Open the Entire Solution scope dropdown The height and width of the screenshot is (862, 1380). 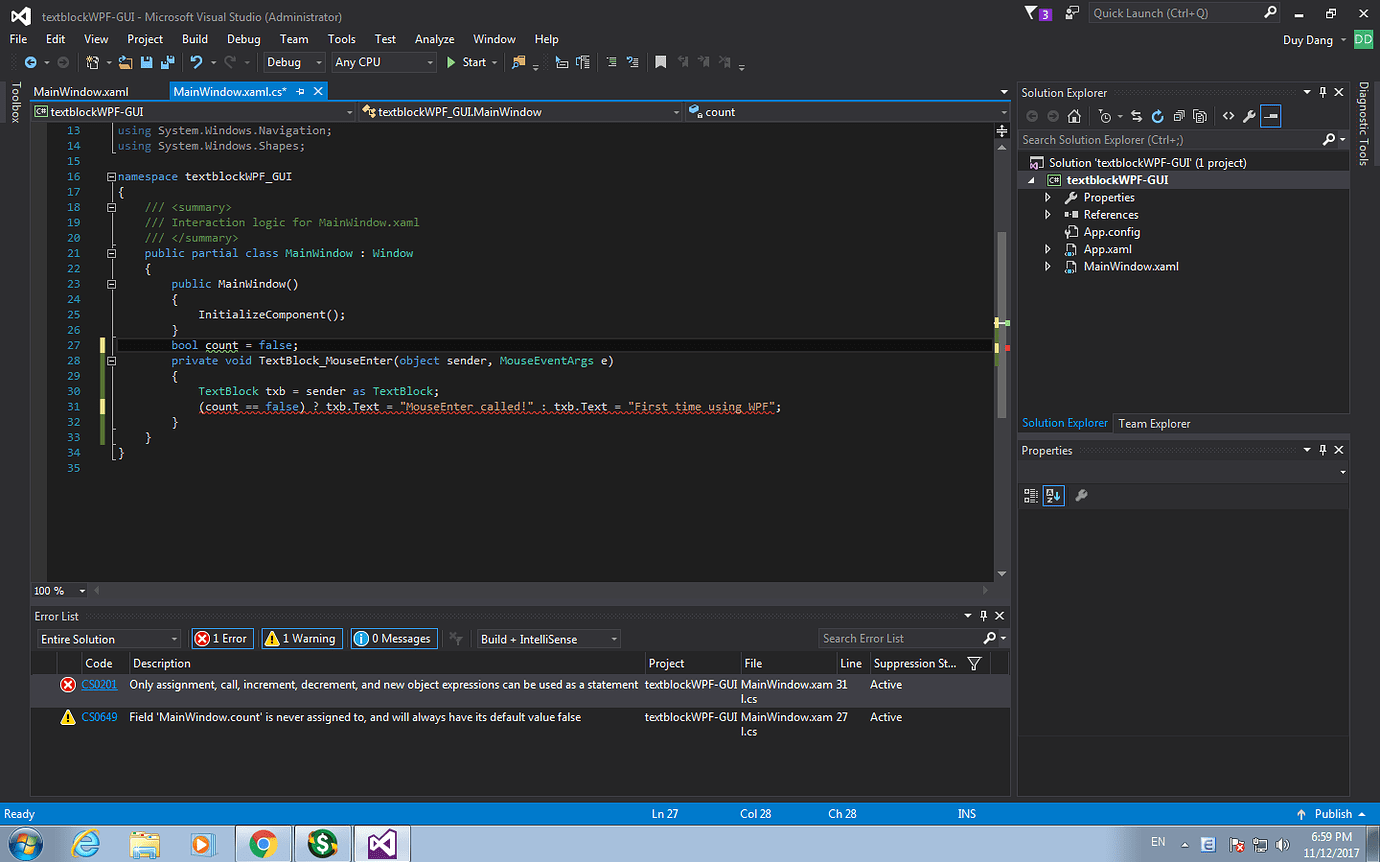109,639
